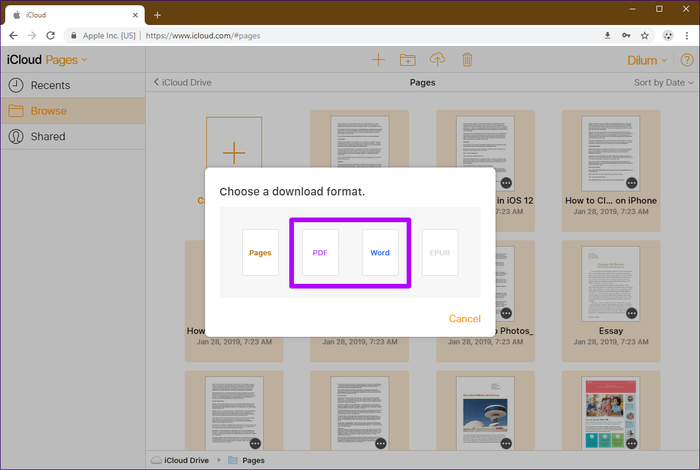This screenshot has height=470, width=700.
Task: Choose the Pages download format
Action: click(x=260, y=252)
